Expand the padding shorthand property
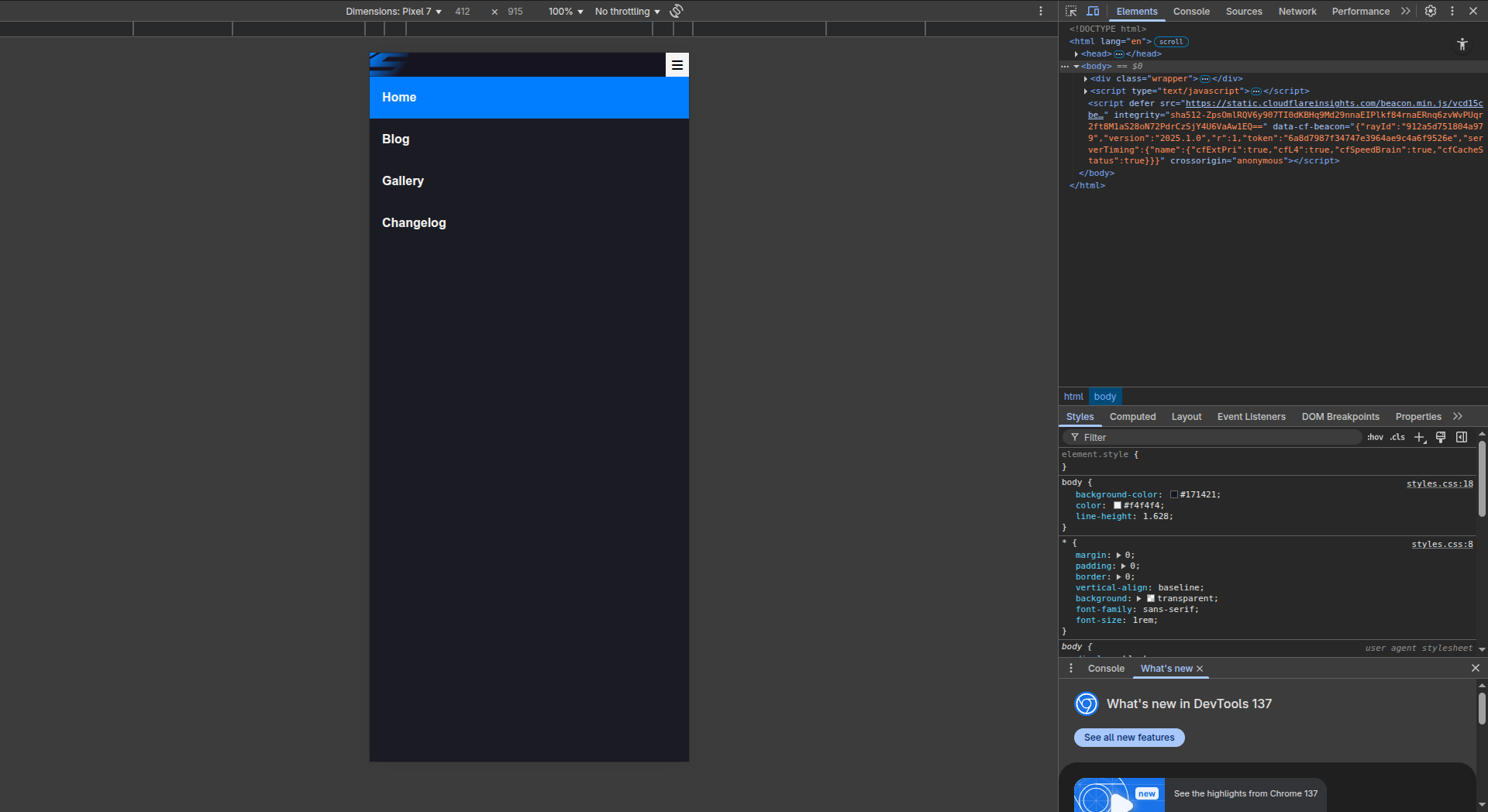 [1123, 566]
